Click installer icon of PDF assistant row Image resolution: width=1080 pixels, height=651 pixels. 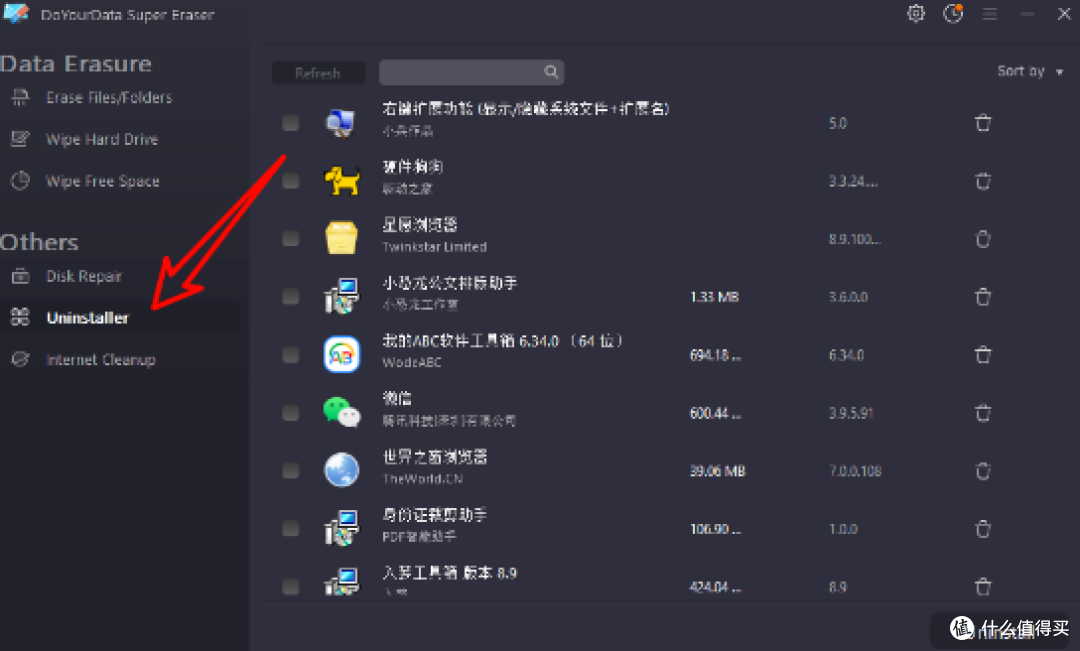click(342, 528)
